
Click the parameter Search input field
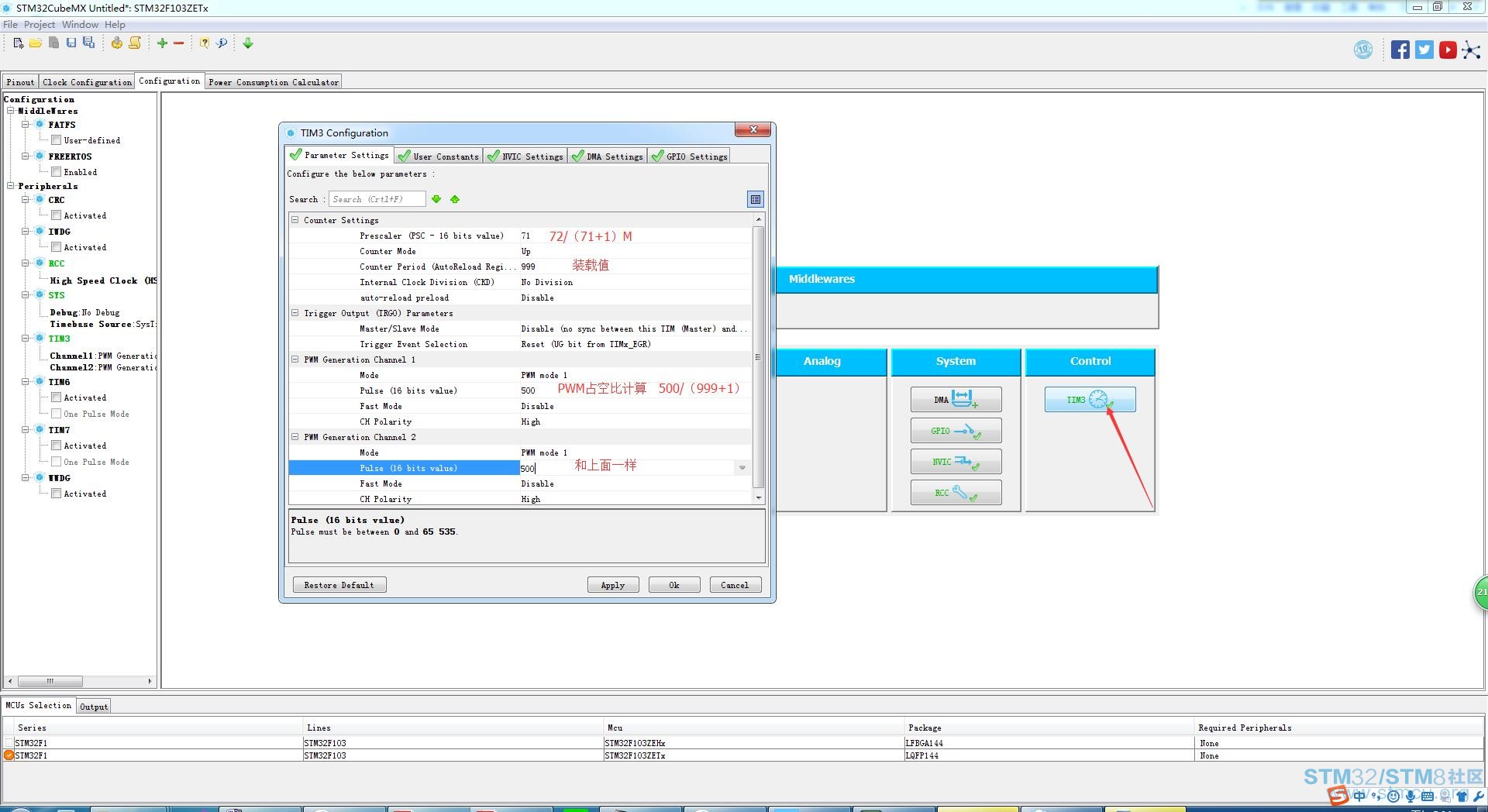click(x=377, y=199)
